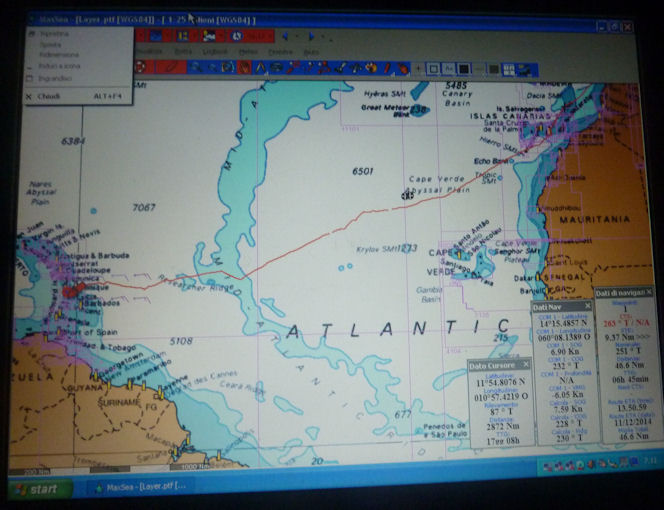
Task: Close the Dati Nav panel
Action: 588,306
